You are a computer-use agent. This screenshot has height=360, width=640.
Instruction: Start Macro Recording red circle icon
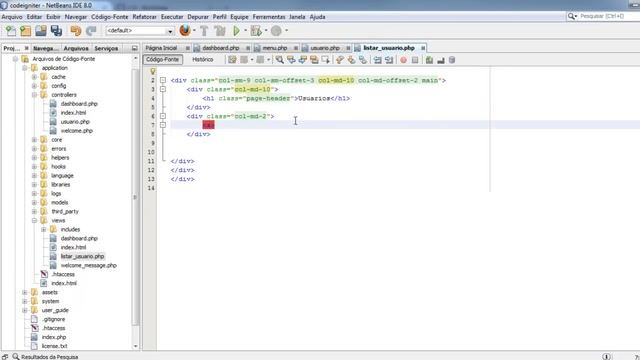pos(403,60)
